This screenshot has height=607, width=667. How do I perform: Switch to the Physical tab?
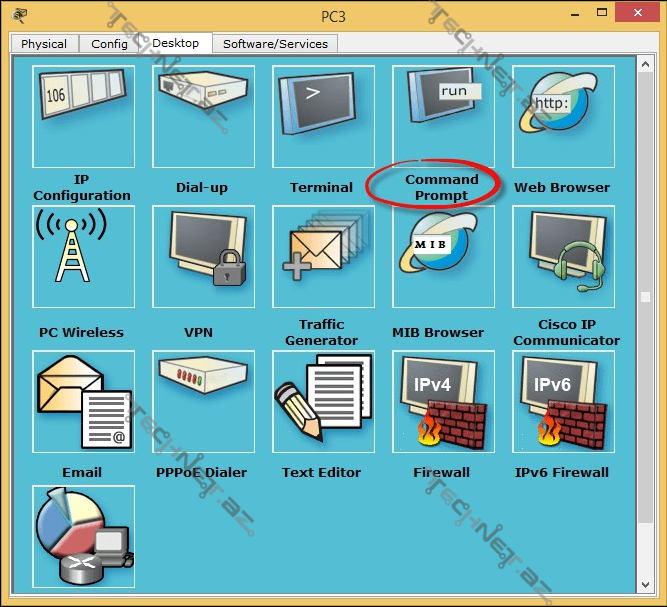point(44,44)
